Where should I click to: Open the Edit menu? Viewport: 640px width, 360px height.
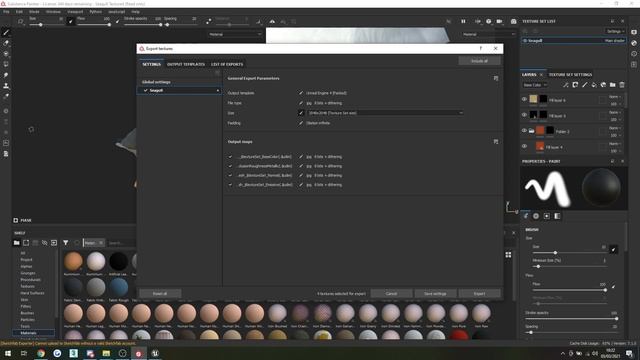coord(19,12)
